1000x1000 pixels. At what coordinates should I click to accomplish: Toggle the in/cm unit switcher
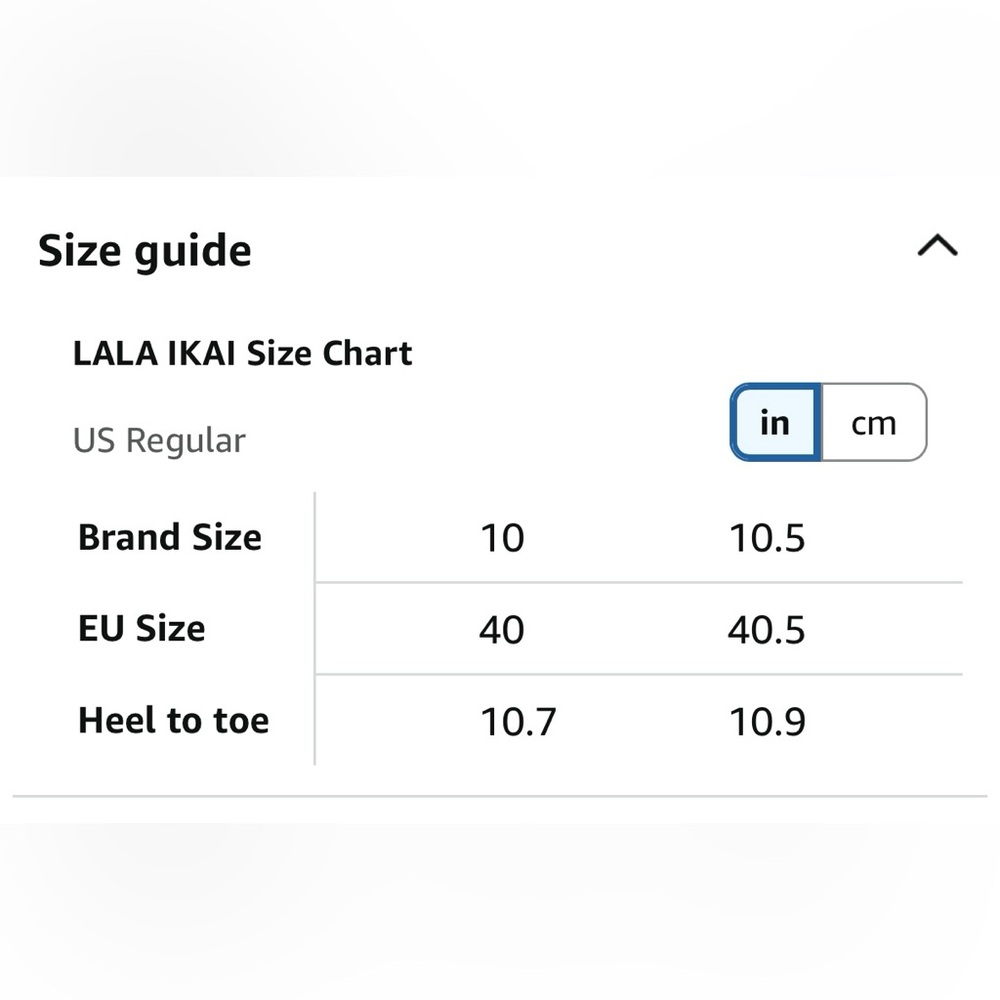(828, 423)
